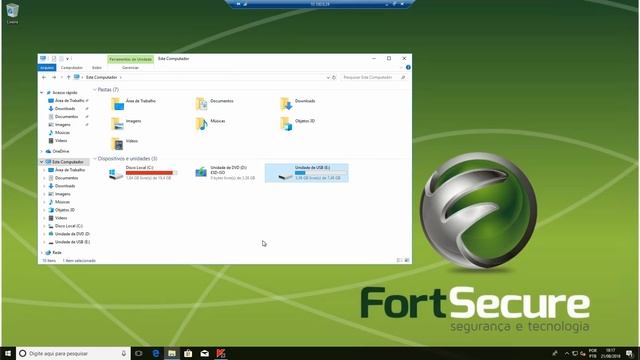
Task: Refresh the Este Computador view
Action: 334,77
